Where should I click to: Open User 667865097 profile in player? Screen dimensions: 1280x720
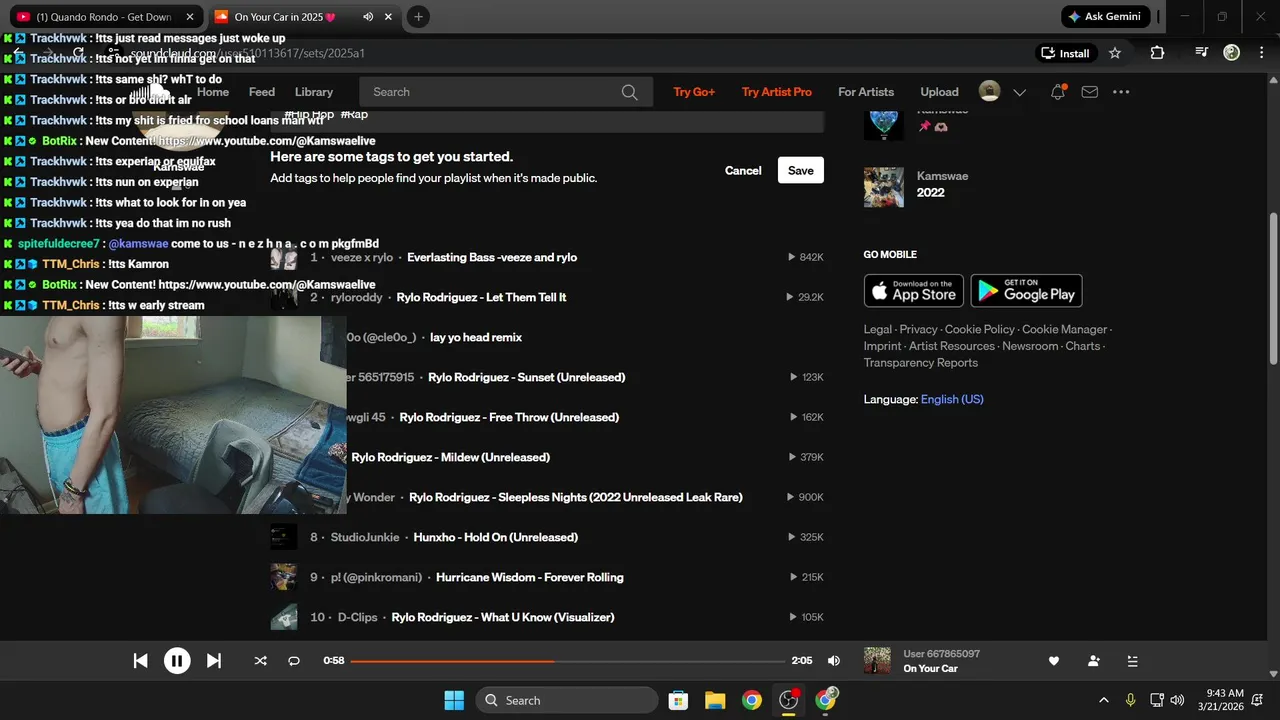tap(941, 654)
